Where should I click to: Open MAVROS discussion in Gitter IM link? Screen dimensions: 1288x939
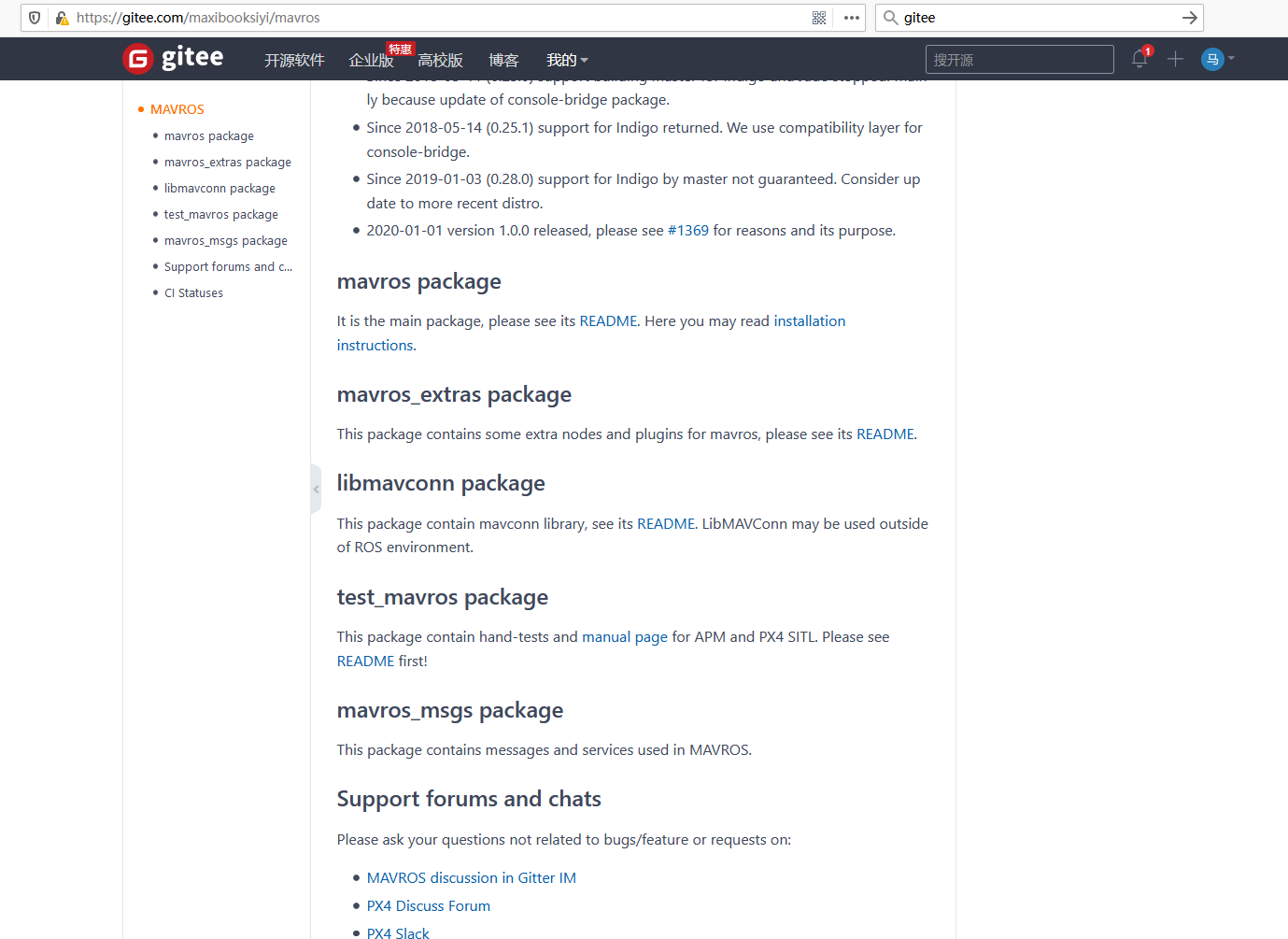pos(472,877)
